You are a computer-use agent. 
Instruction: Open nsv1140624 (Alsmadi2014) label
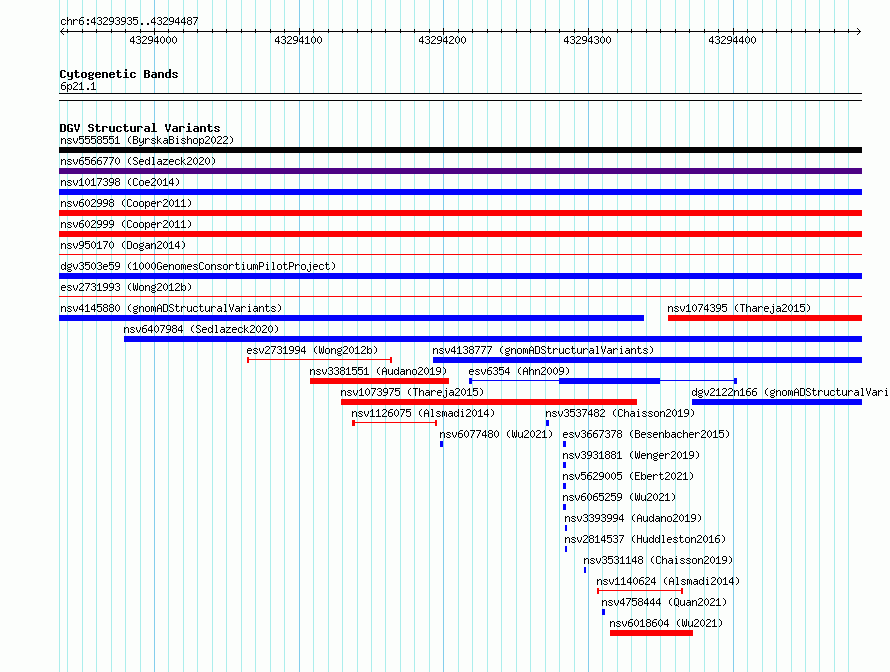pyautogui.click(x=668, y=581)
